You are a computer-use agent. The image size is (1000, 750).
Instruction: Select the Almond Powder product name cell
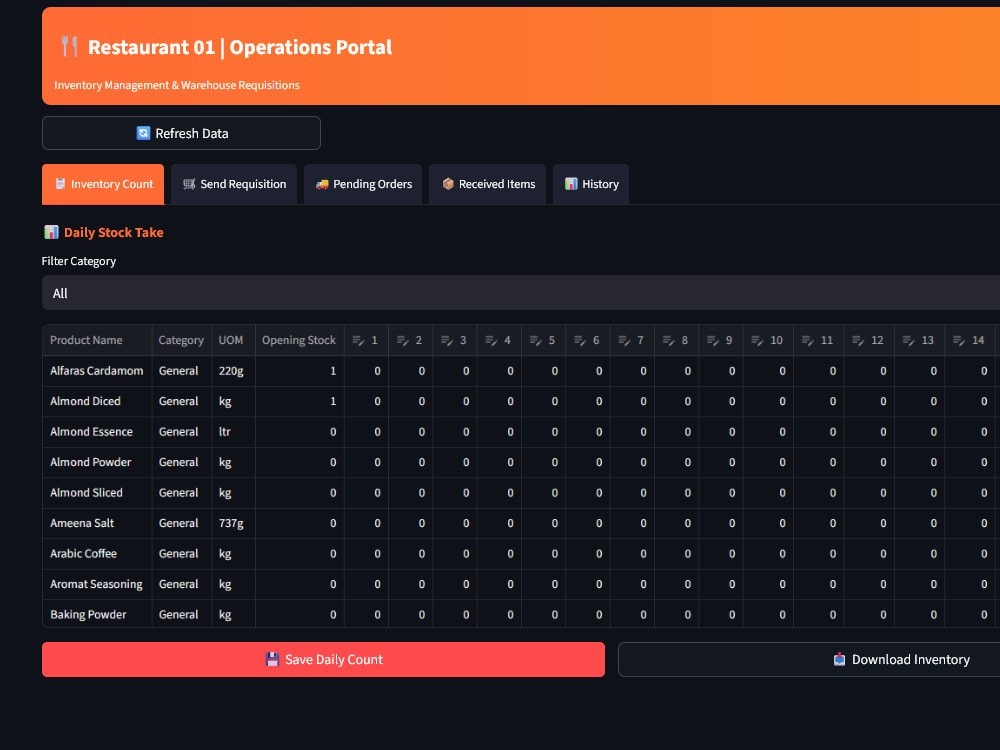[x=98, y=462]
